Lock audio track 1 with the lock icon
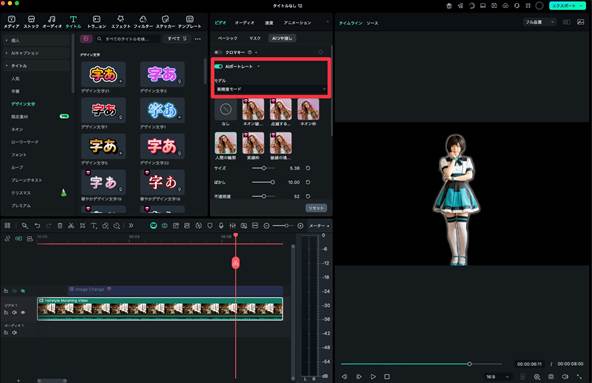The height and width of the screenshot is (383, 592). [6, 332]
